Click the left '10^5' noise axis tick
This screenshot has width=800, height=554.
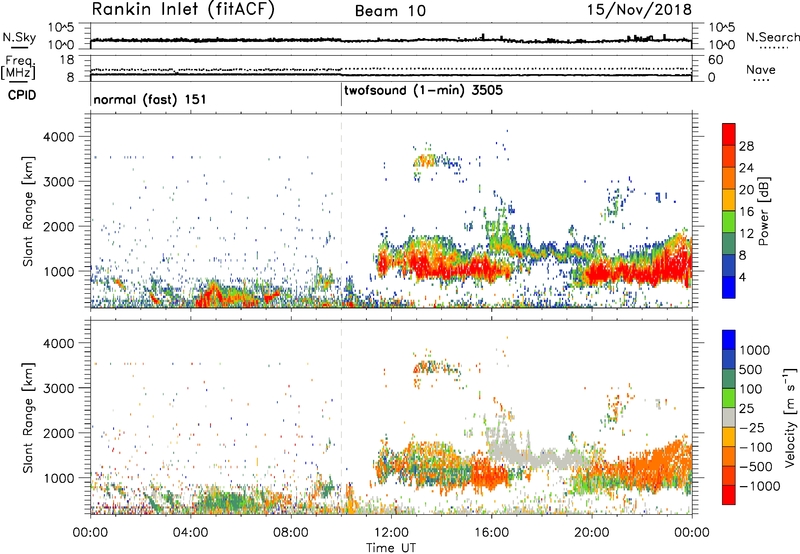61,28
